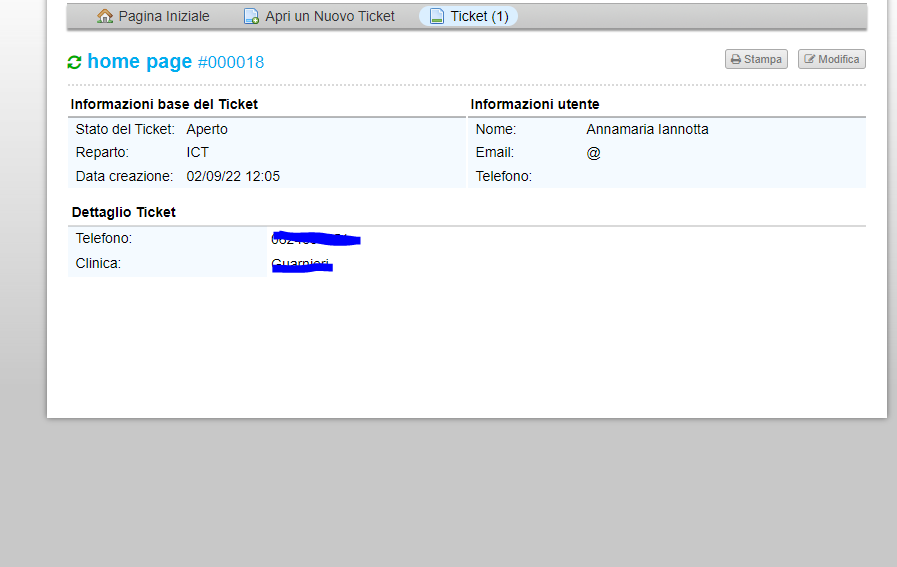The image size is (897, 567).
Task: Click the @ email value
Action: (593, 153)
